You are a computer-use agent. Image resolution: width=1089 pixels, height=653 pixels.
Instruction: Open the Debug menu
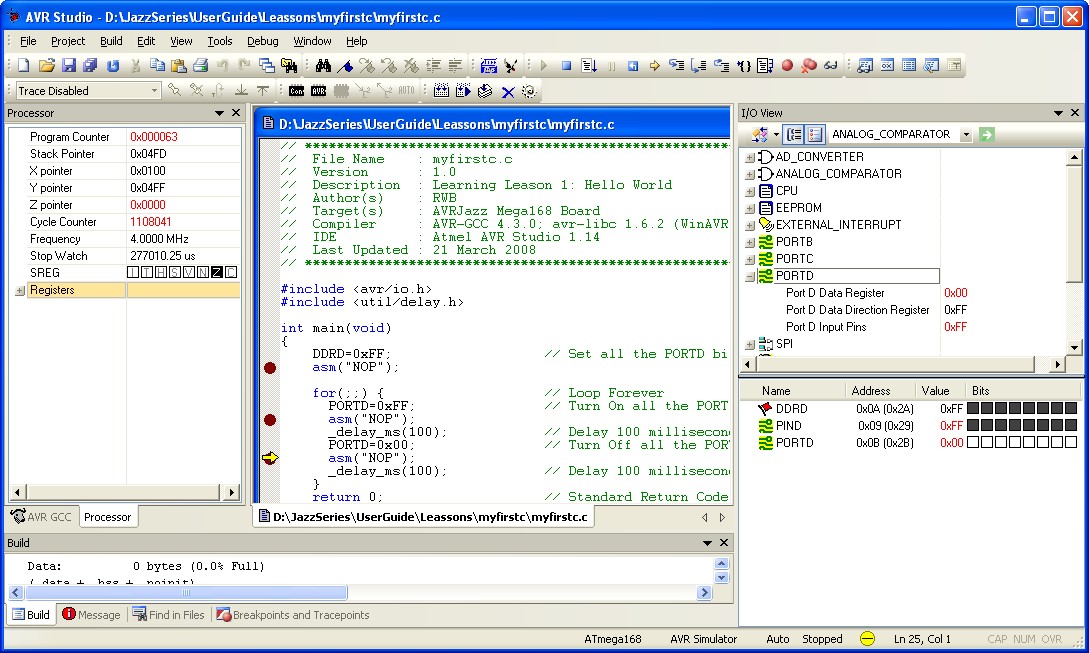pos(263,41)
